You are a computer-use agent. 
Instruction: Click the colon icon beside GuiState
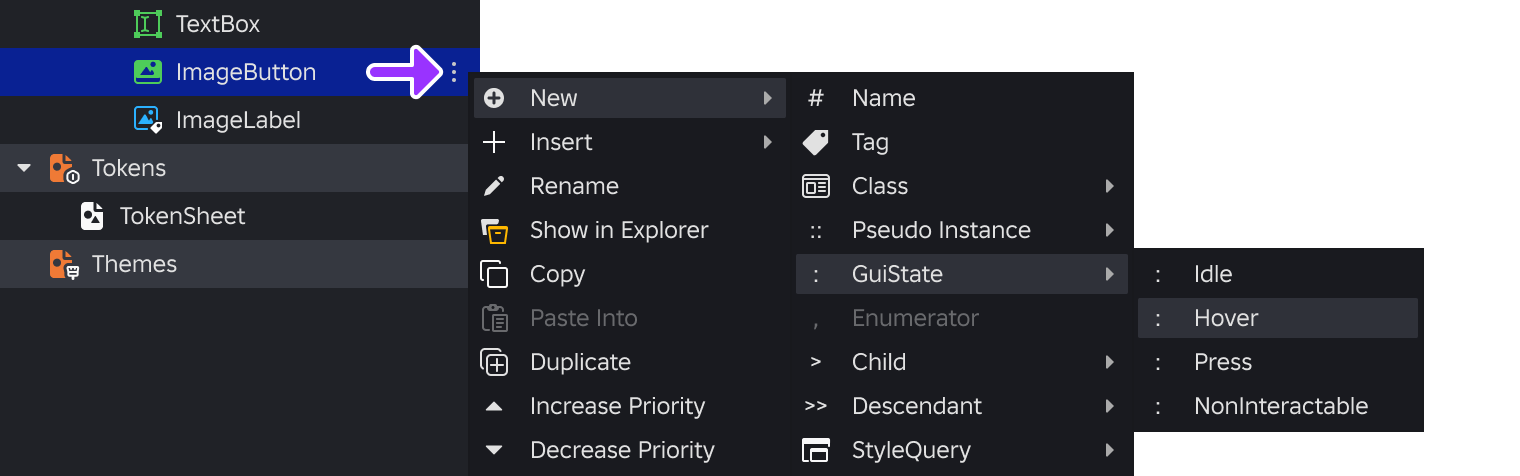[x=816, y=274]
